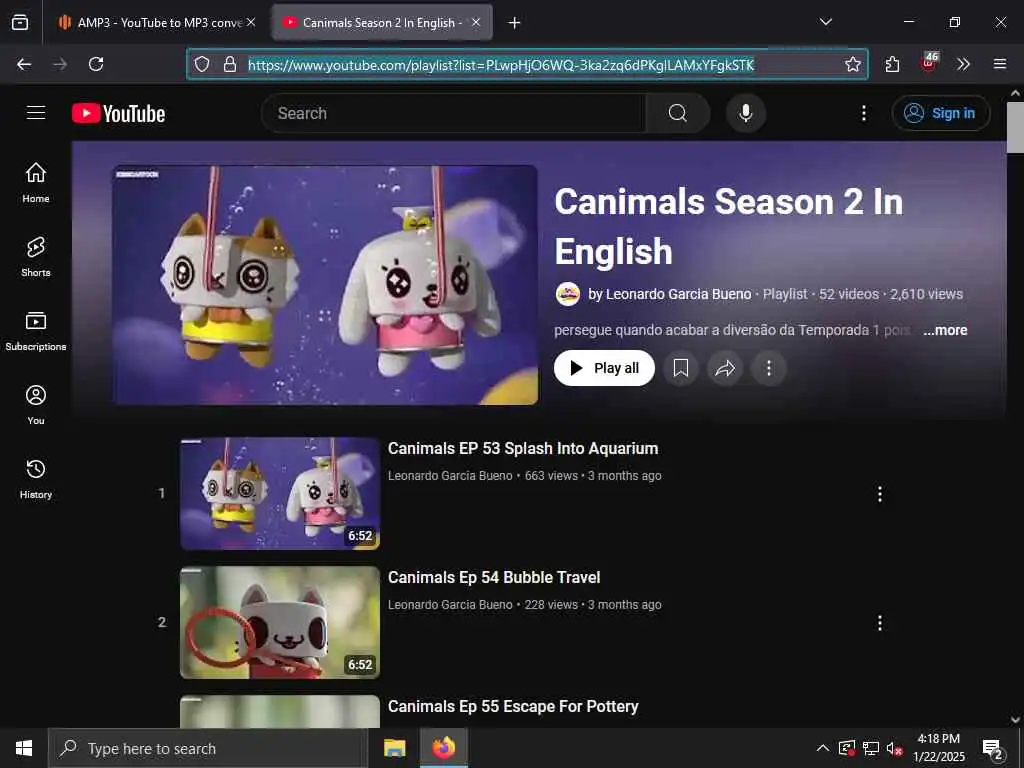The image size is (1024, 768).
Task: Open a new browser tab
Action: (x=515, y=23)
